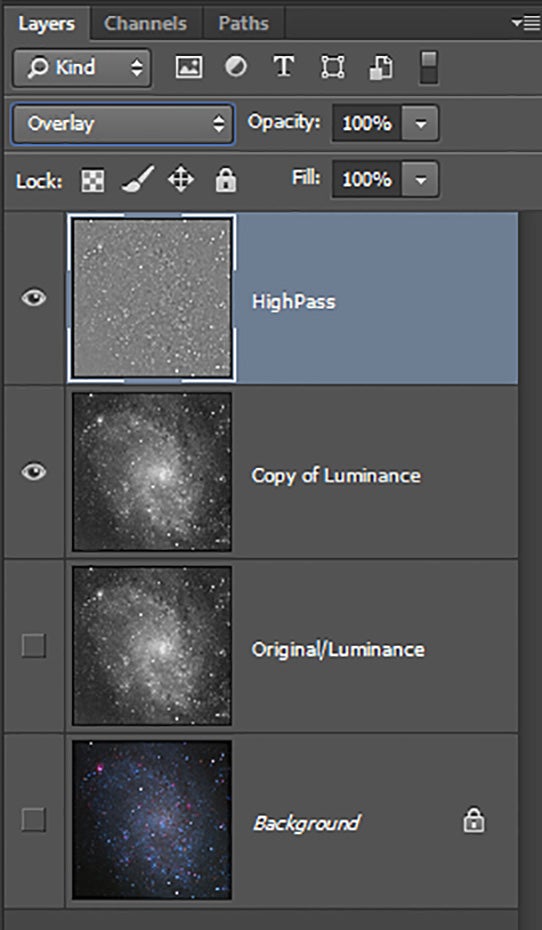This screenshot has height=930, width=542.
Task: Filter layers by pixel layer icon
Action: point(189,66)
